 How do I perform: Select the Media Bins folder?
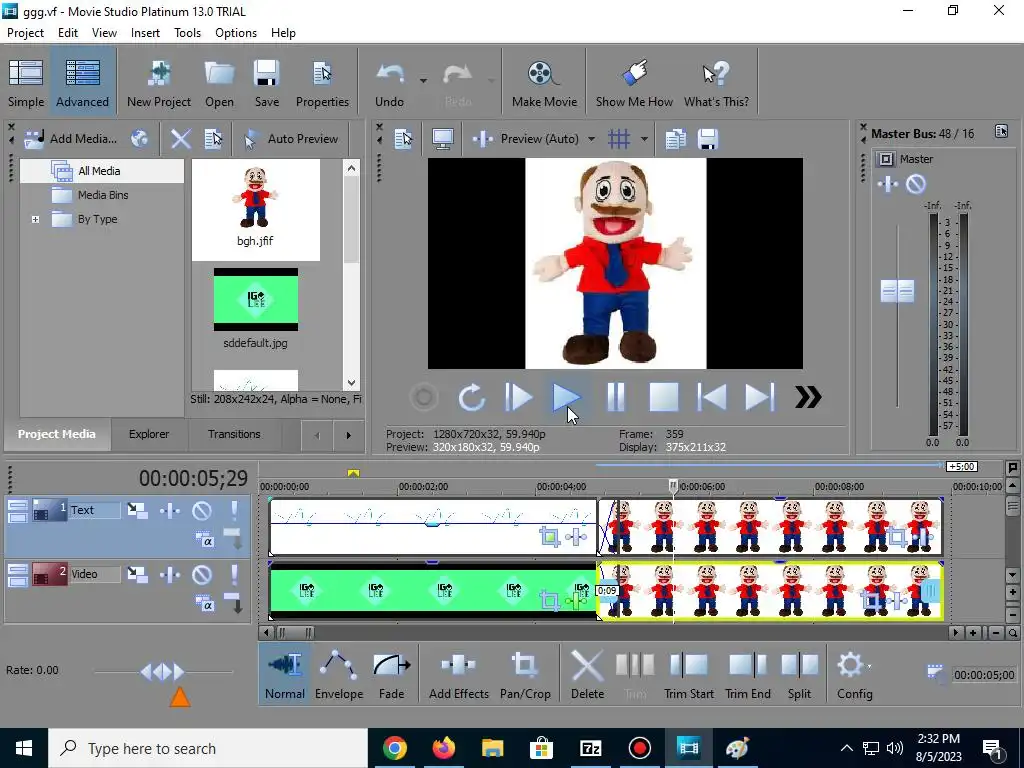pos(102,195)
